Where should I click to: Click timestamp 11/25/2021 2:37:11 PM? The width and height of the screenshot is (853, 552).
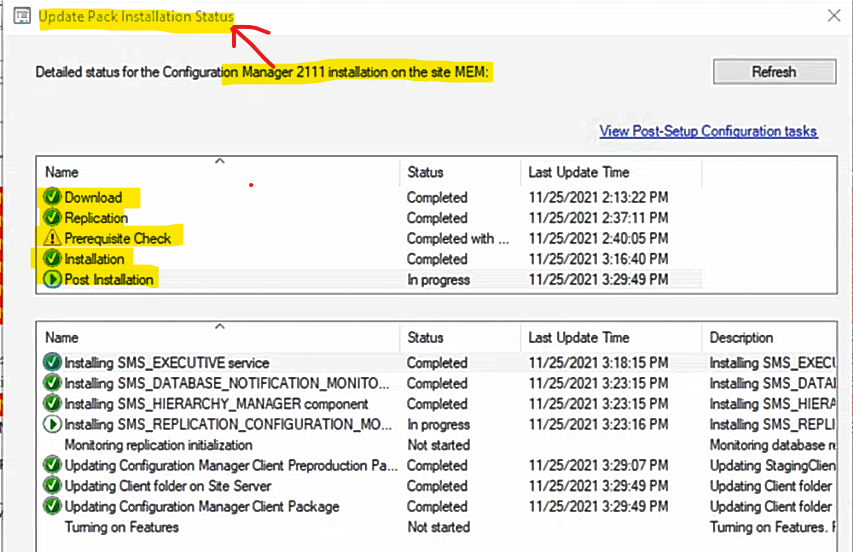598,218
